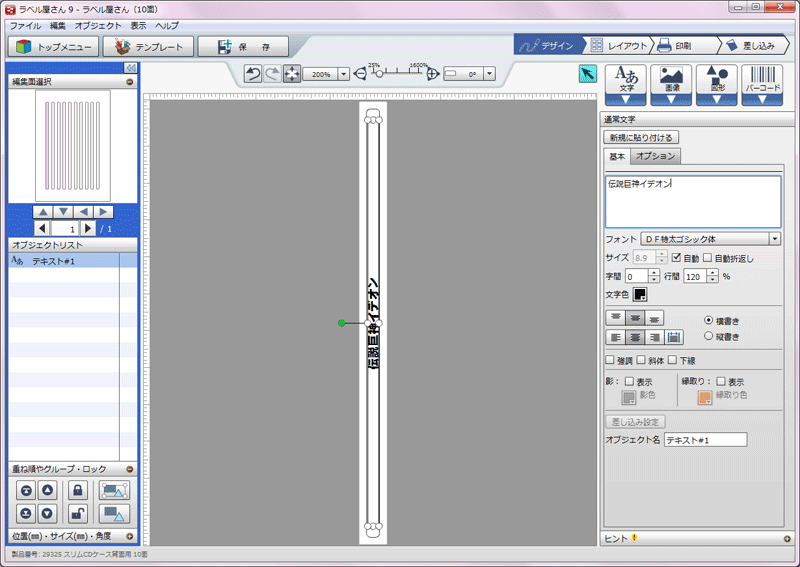Viewport: 800px width, 567px height.
Task: Align text to top vertically
Action: tap(615, 318)
